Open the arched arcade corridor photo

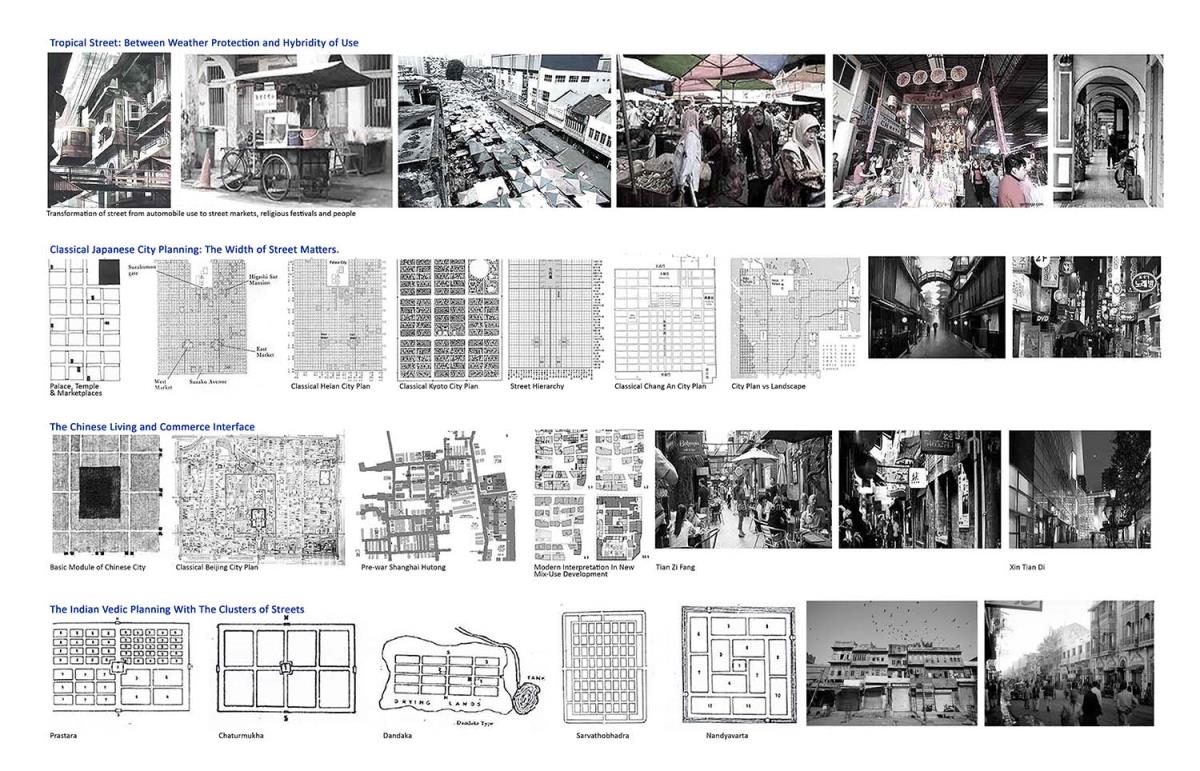coord(1107,130)
